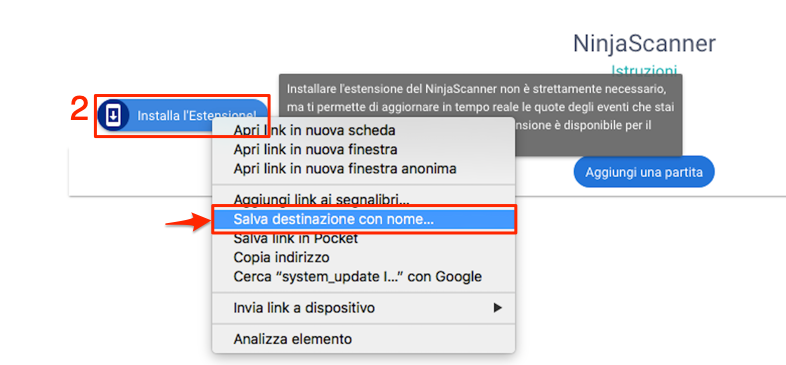
Task: Click the Aggiungi una partita button
Action: coord(644,172)
